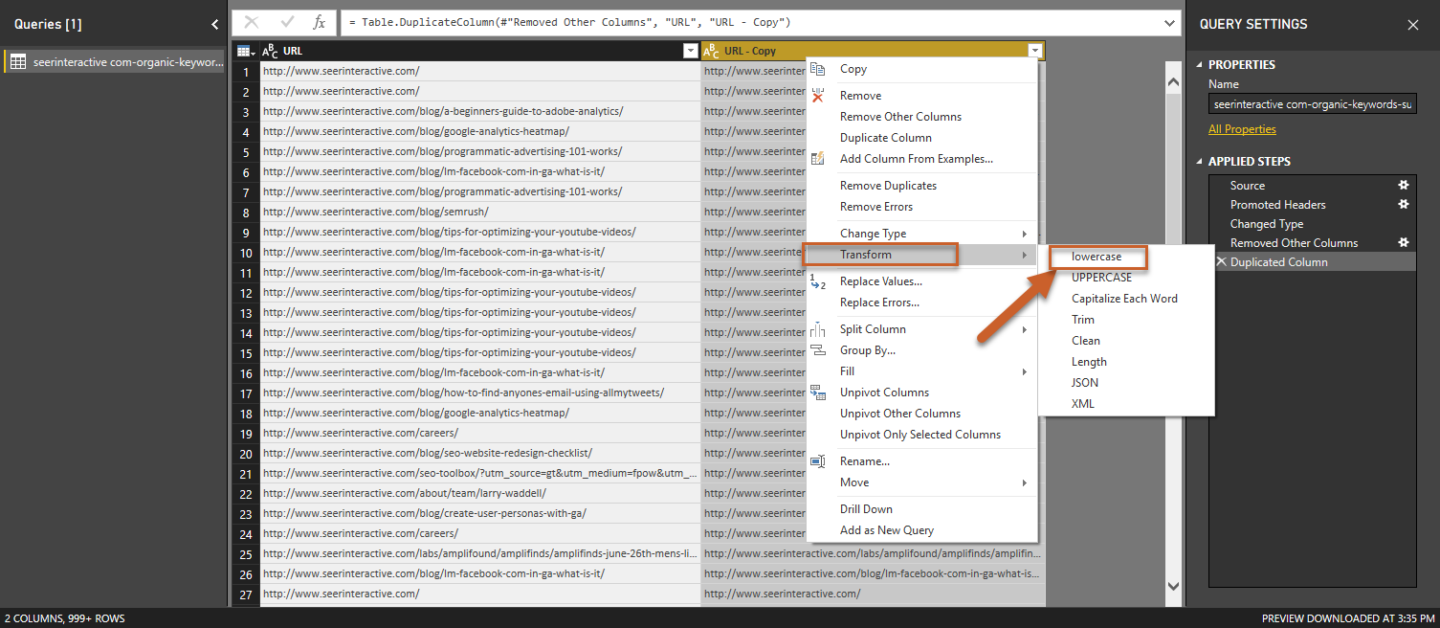Click the fx function icon
The image size is (1440, 628).
(319, 22)
